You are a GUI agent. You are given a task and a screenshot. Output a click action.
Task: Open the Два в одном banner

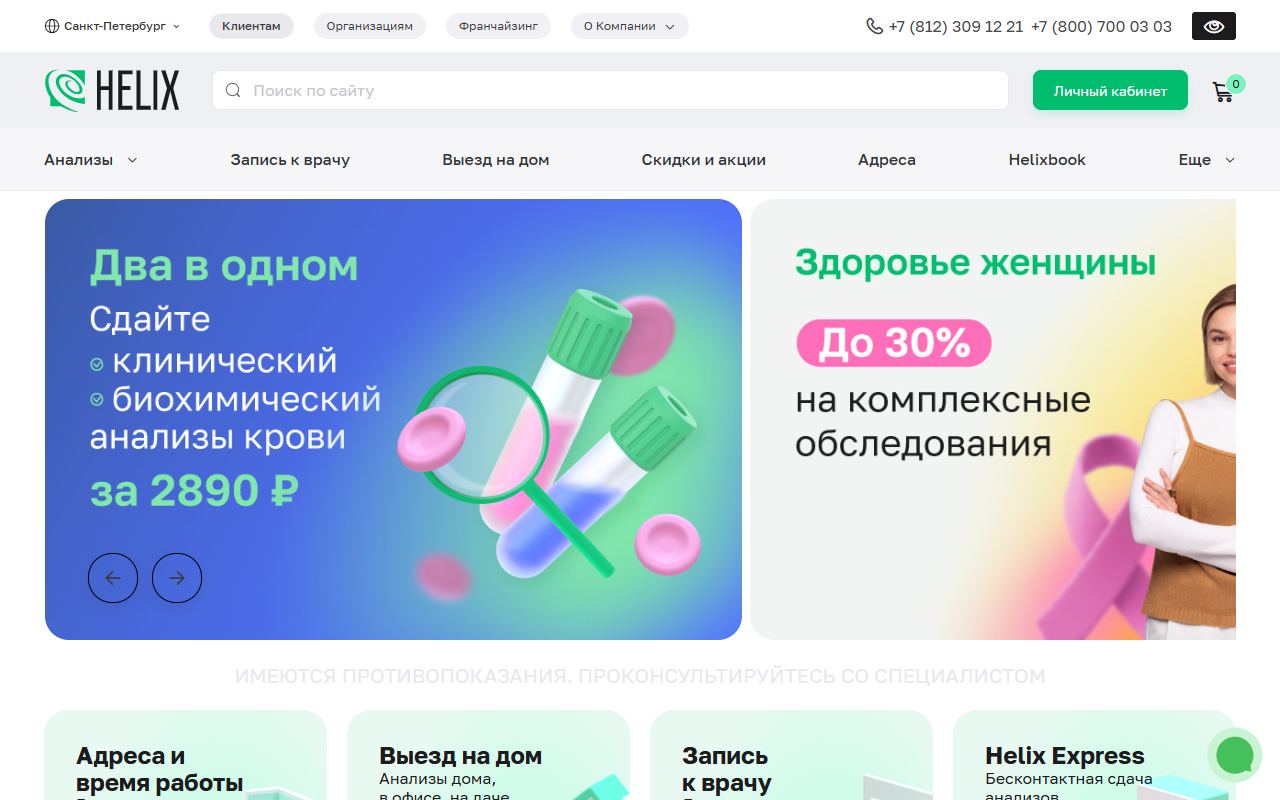coord(393,419)
